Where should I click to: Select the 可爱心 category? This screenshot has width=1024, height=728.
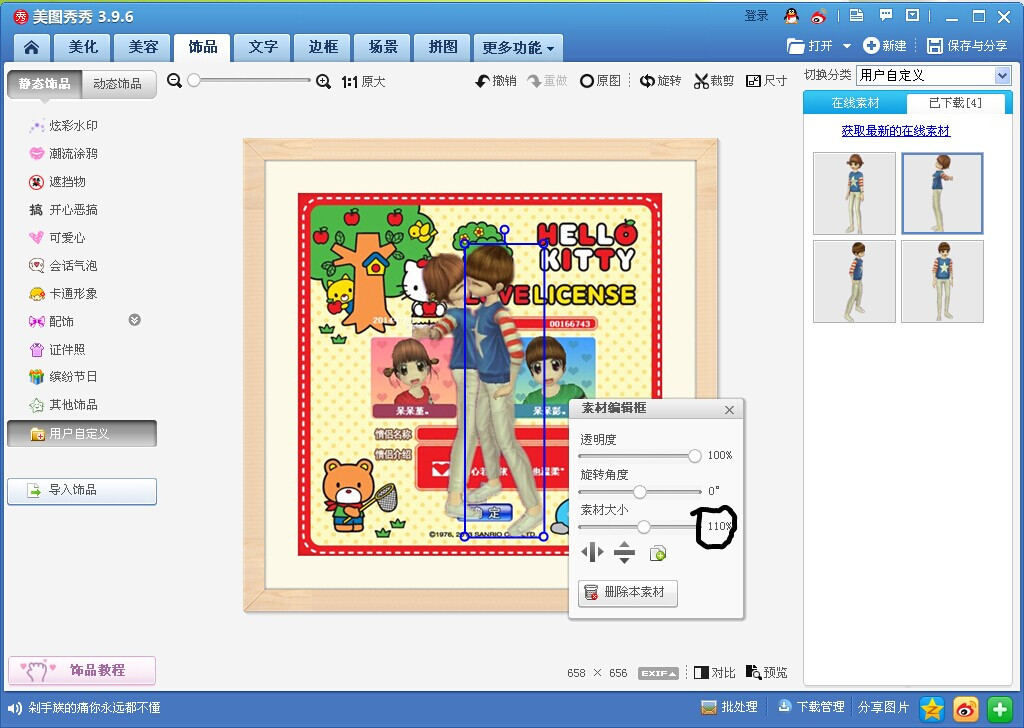coord(57,238)
